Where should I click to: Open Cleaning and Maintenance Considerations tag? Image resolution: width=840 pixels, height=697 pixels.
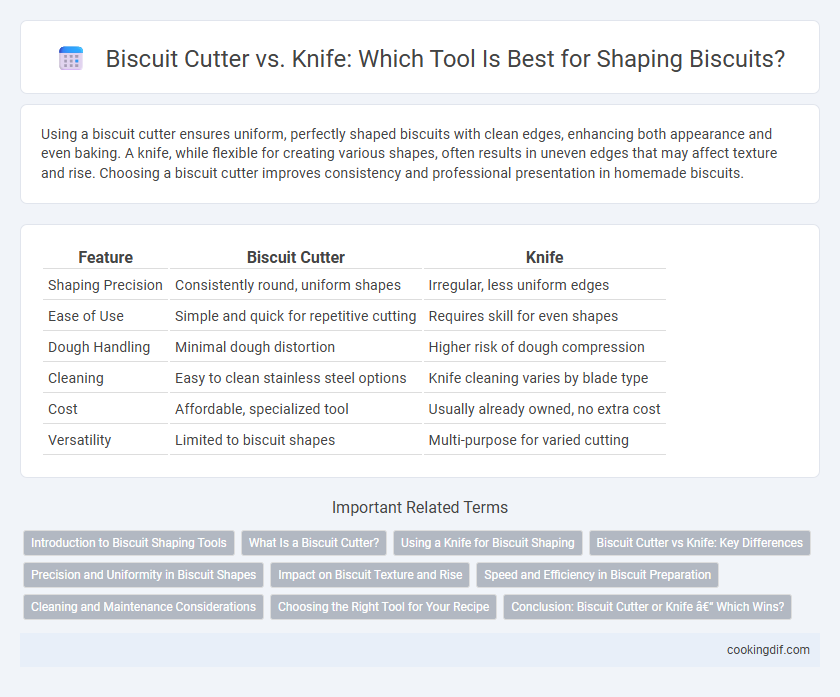pyautogui.click(x=144, y=607)
